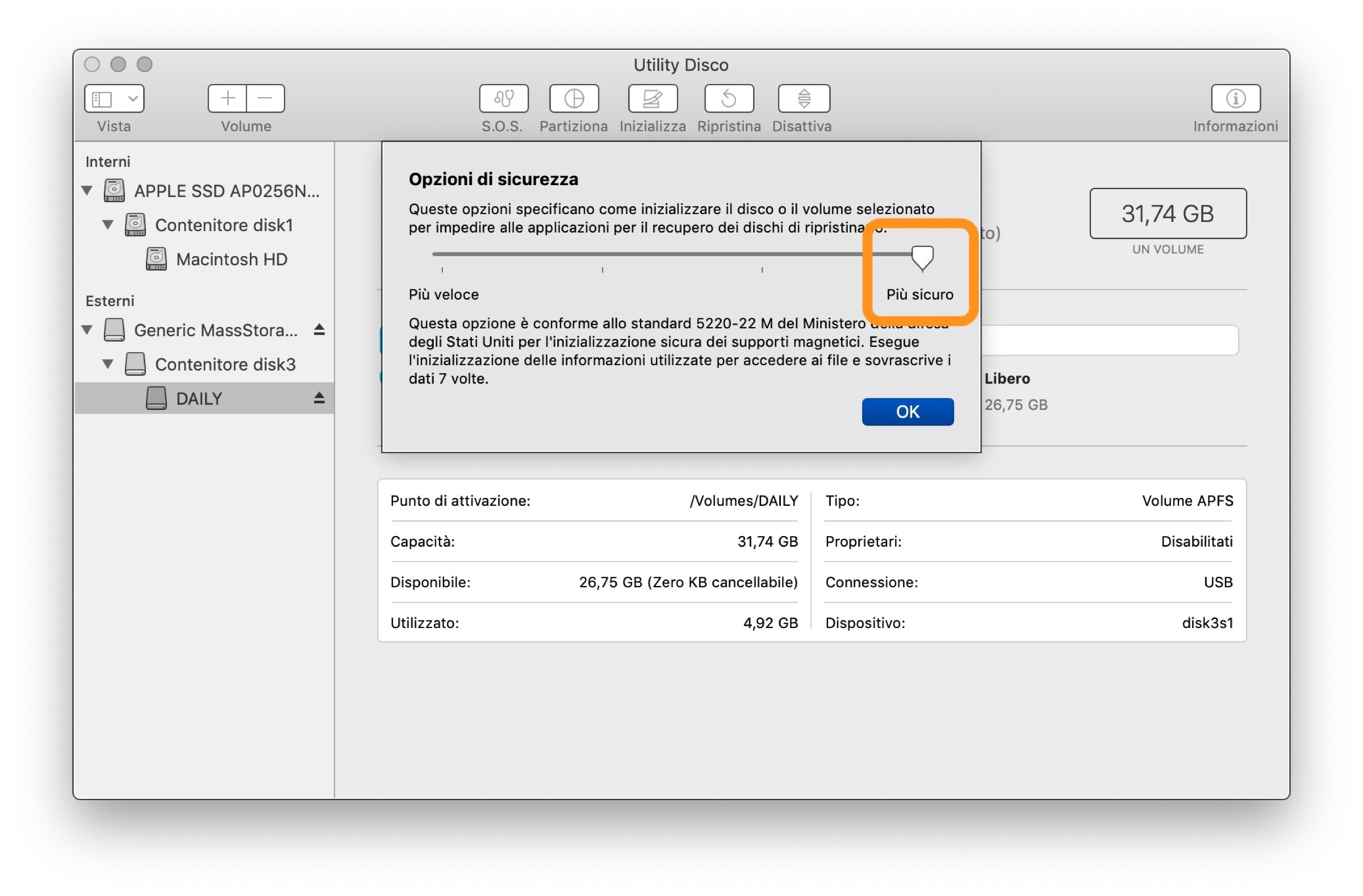Click the Partiziona toolbar icon
Image resolution: width=1363 pixels, height=896 pixels.
(574, 98)
